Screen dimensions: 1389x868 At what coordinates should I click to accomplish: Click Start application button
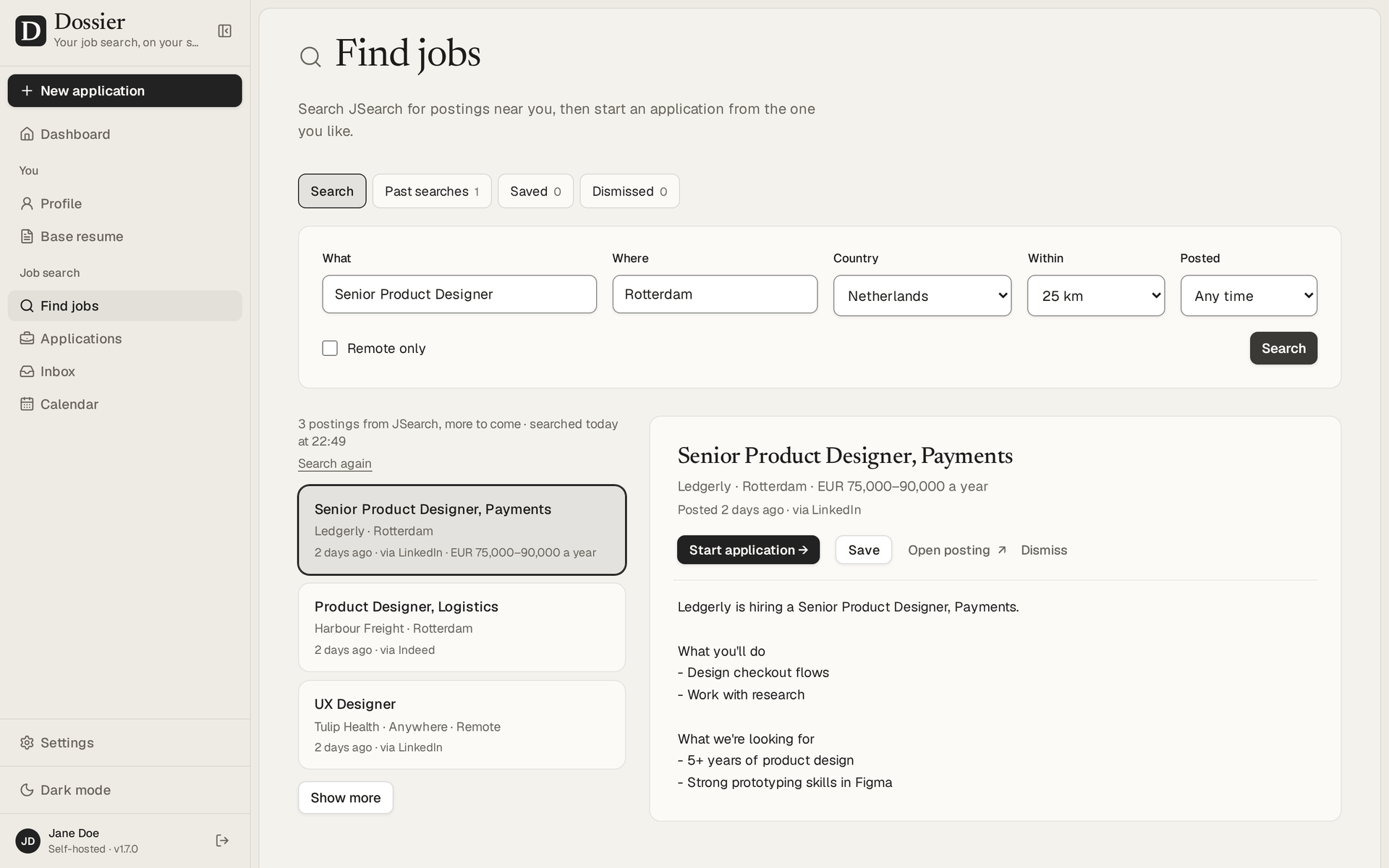click(x=748, y=550)
